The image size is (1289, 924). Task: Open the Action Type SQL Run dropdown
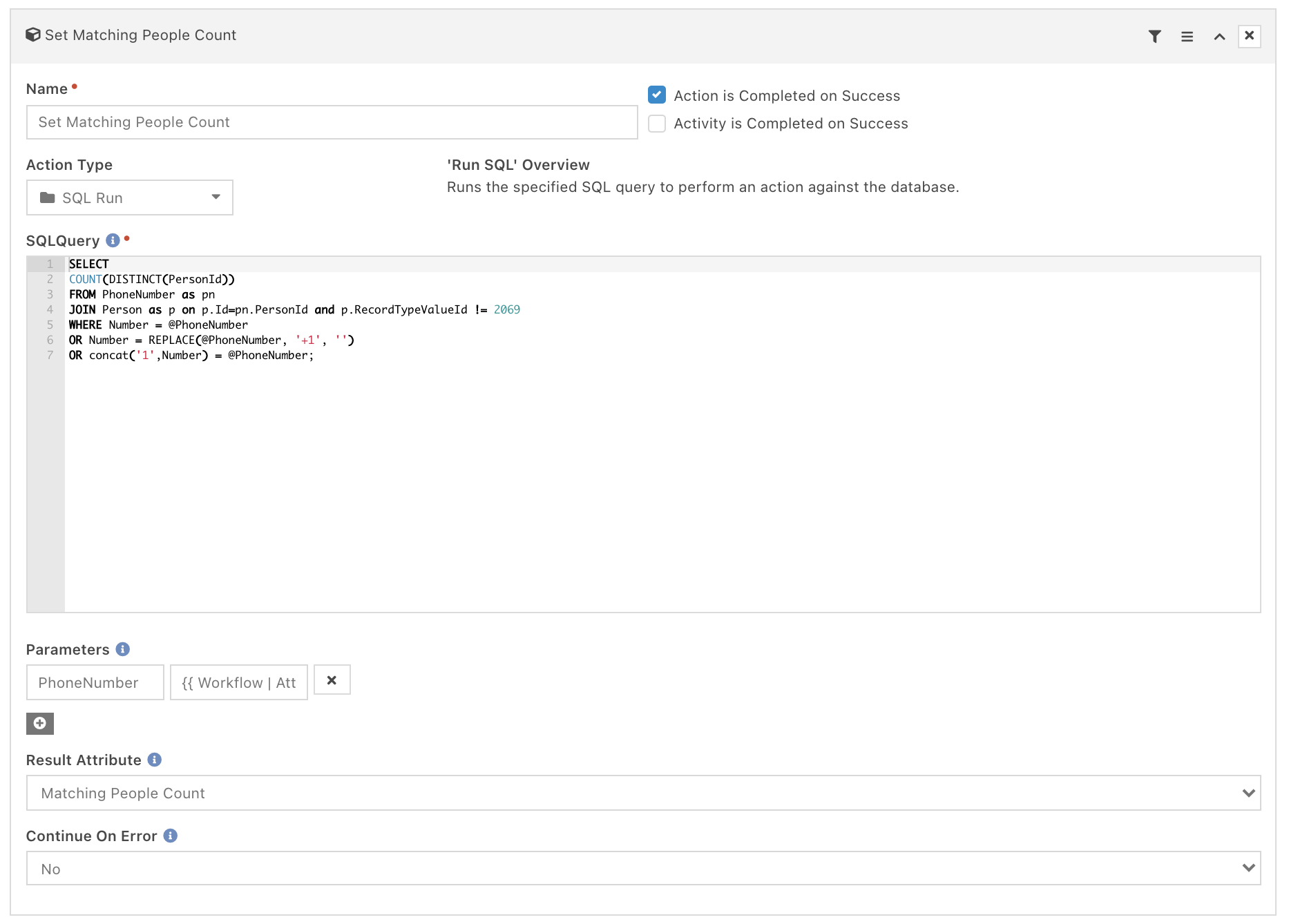pos(130,198)
